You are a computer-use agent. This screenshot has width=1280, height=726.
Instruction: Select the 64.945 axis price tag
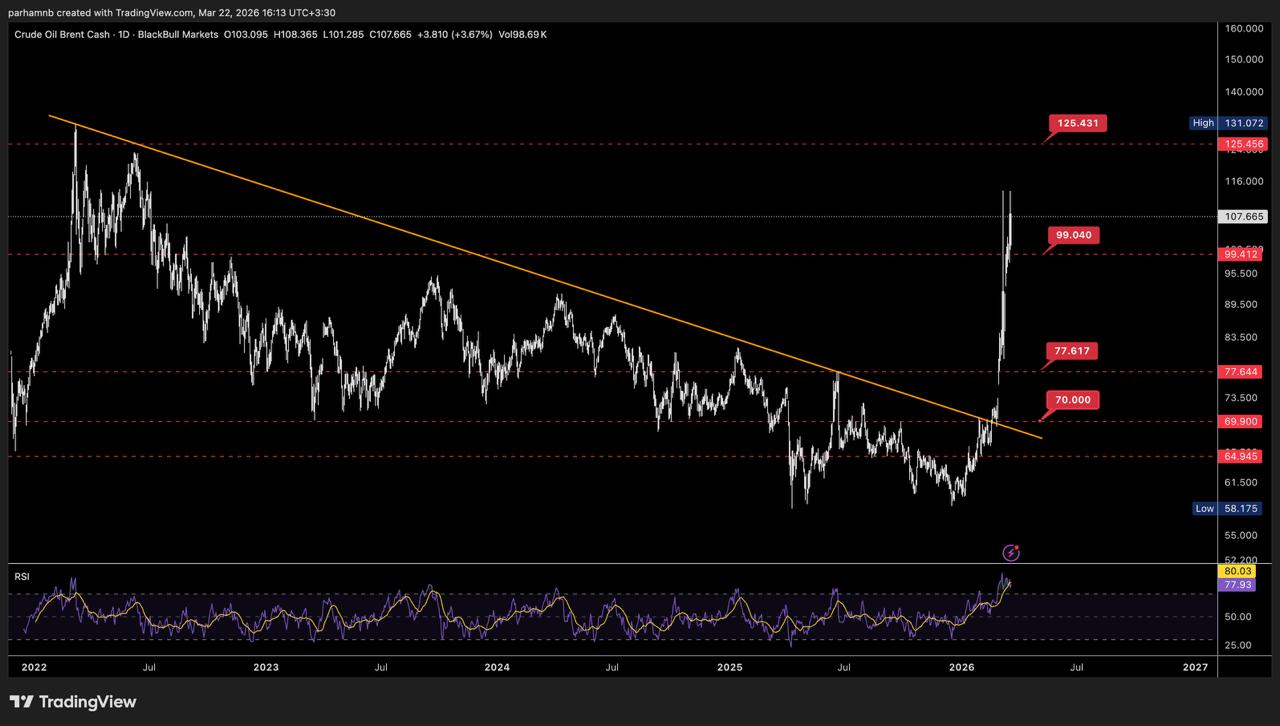1243,456
